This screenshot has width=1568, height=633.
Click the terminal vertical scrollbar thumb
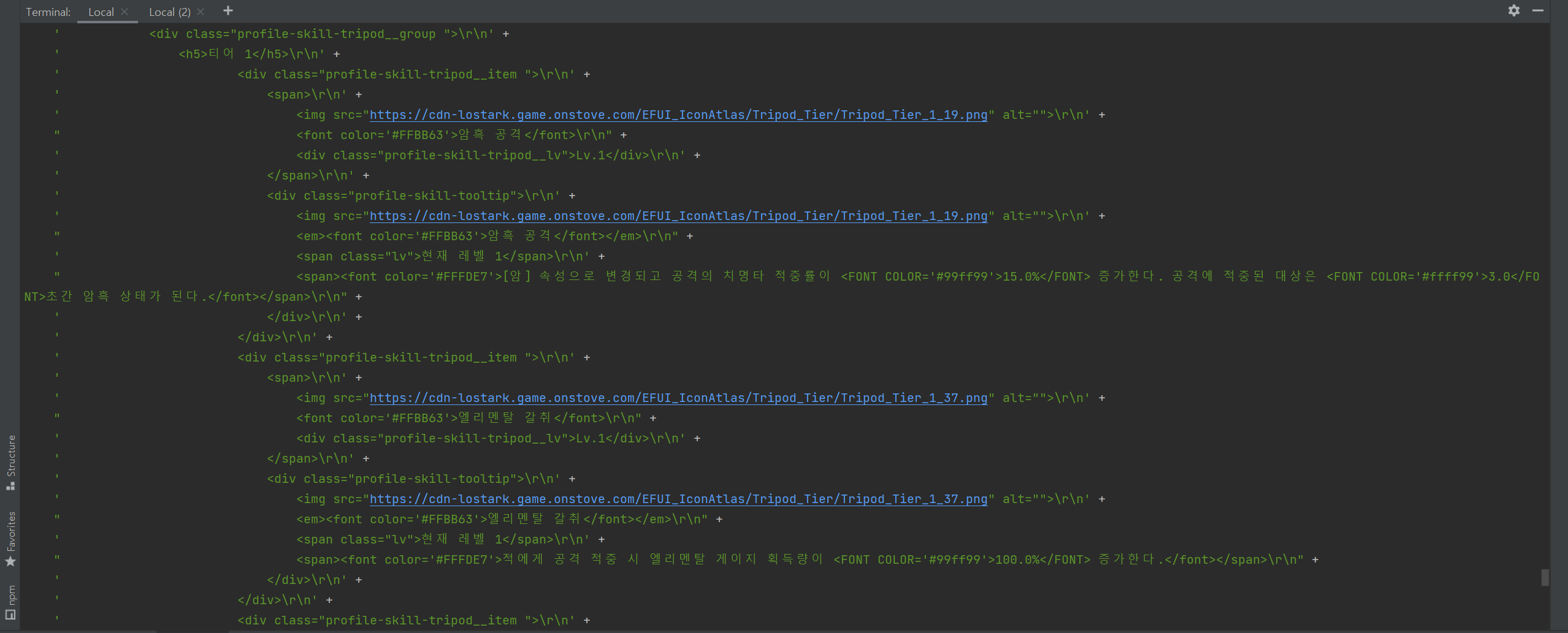[x=1545, y=577]
